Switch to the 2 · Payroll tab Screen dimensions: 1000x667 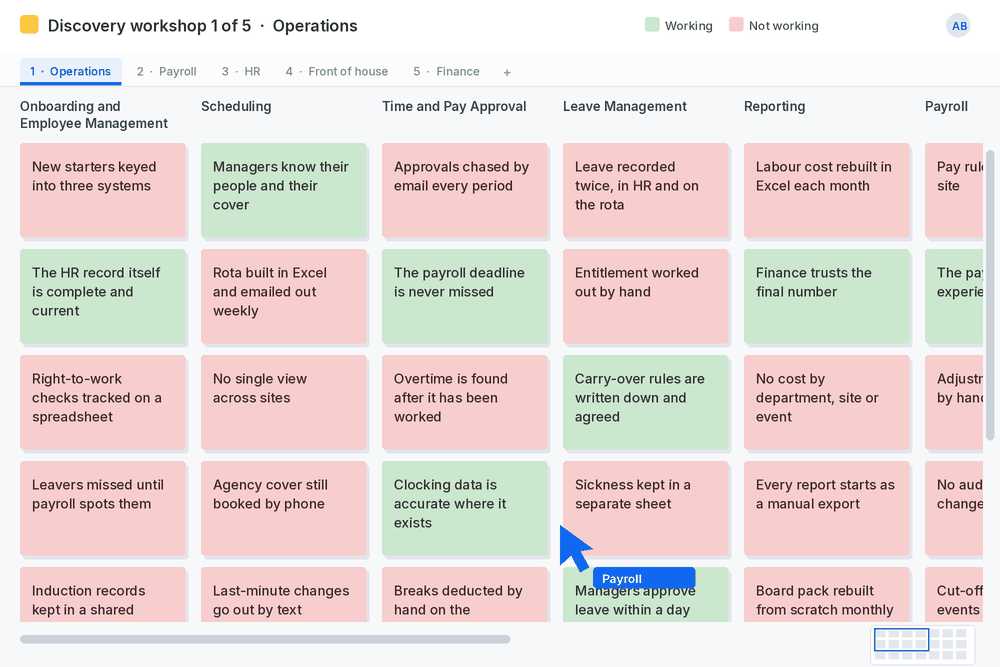(x=166, y=71)
